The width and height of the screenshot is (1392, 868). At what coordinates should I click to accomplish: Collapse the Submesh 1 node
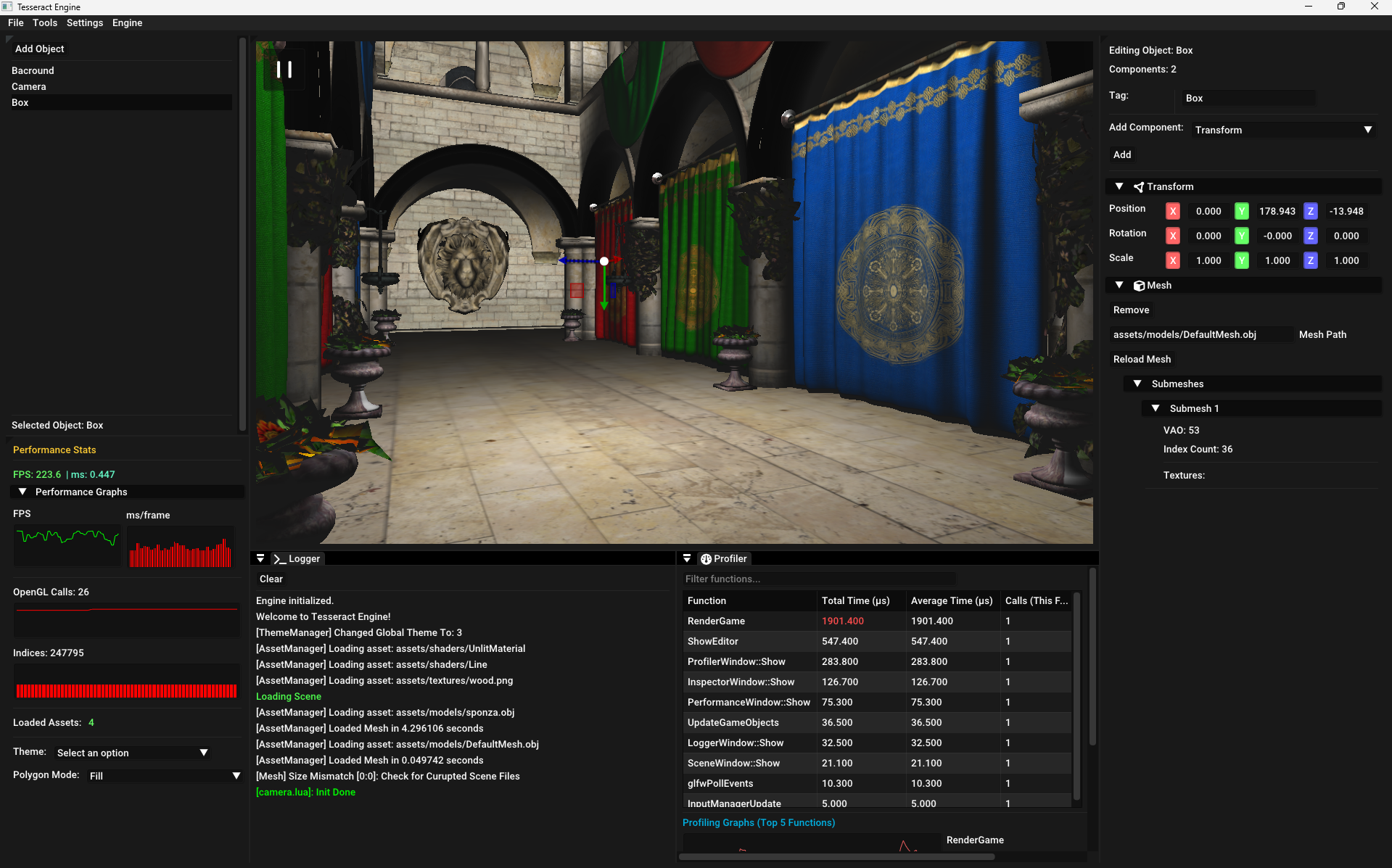coord(1156,408)
